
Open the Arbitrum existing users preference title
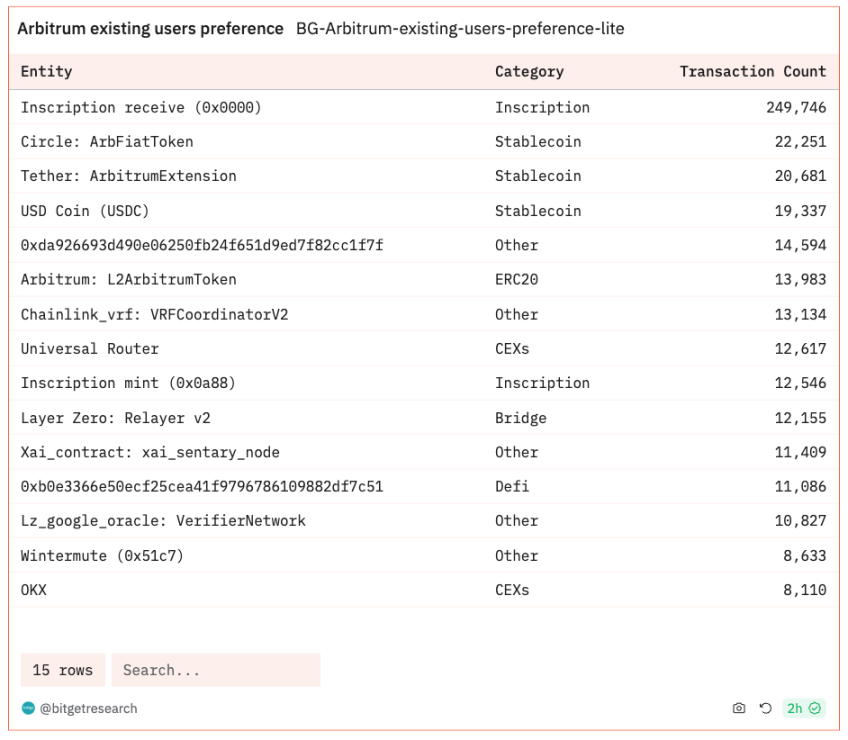pos(150,28)
